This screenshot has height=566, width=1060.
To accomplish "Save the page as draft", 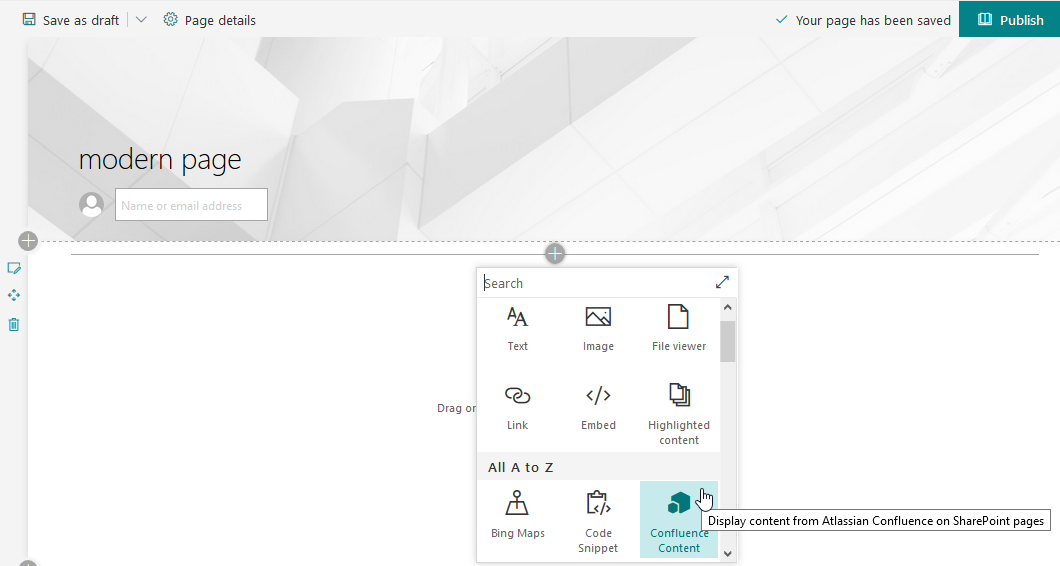I will (x=70, y=20).
